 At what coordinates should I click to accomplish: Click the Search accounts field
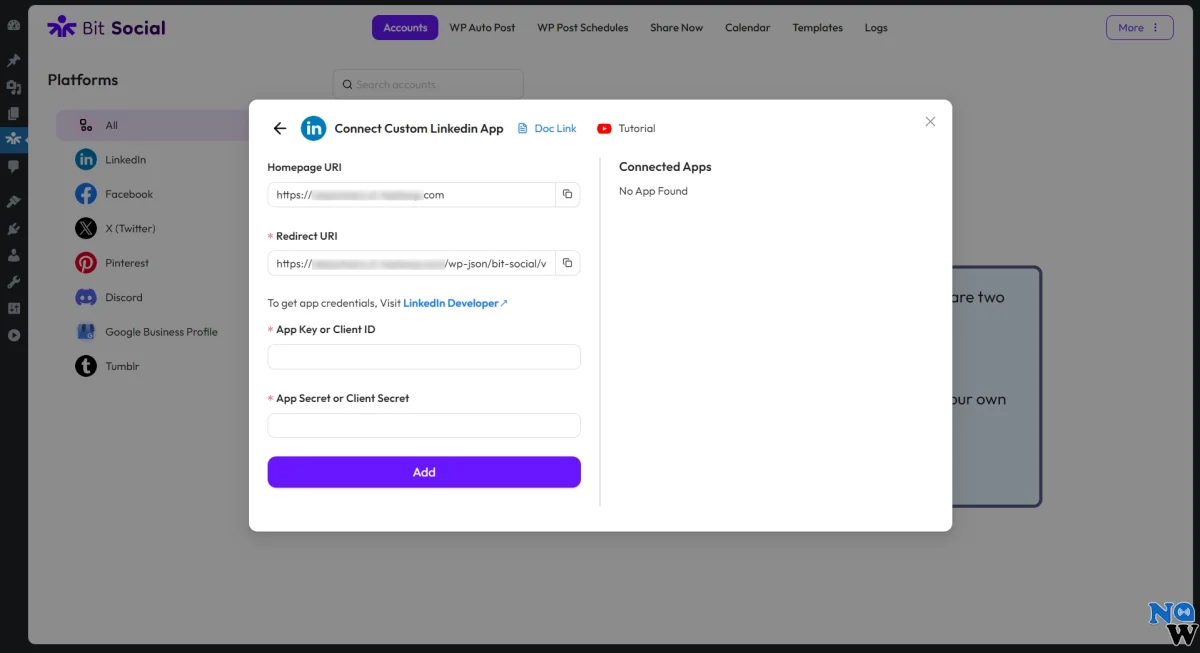tap(428, 85)
